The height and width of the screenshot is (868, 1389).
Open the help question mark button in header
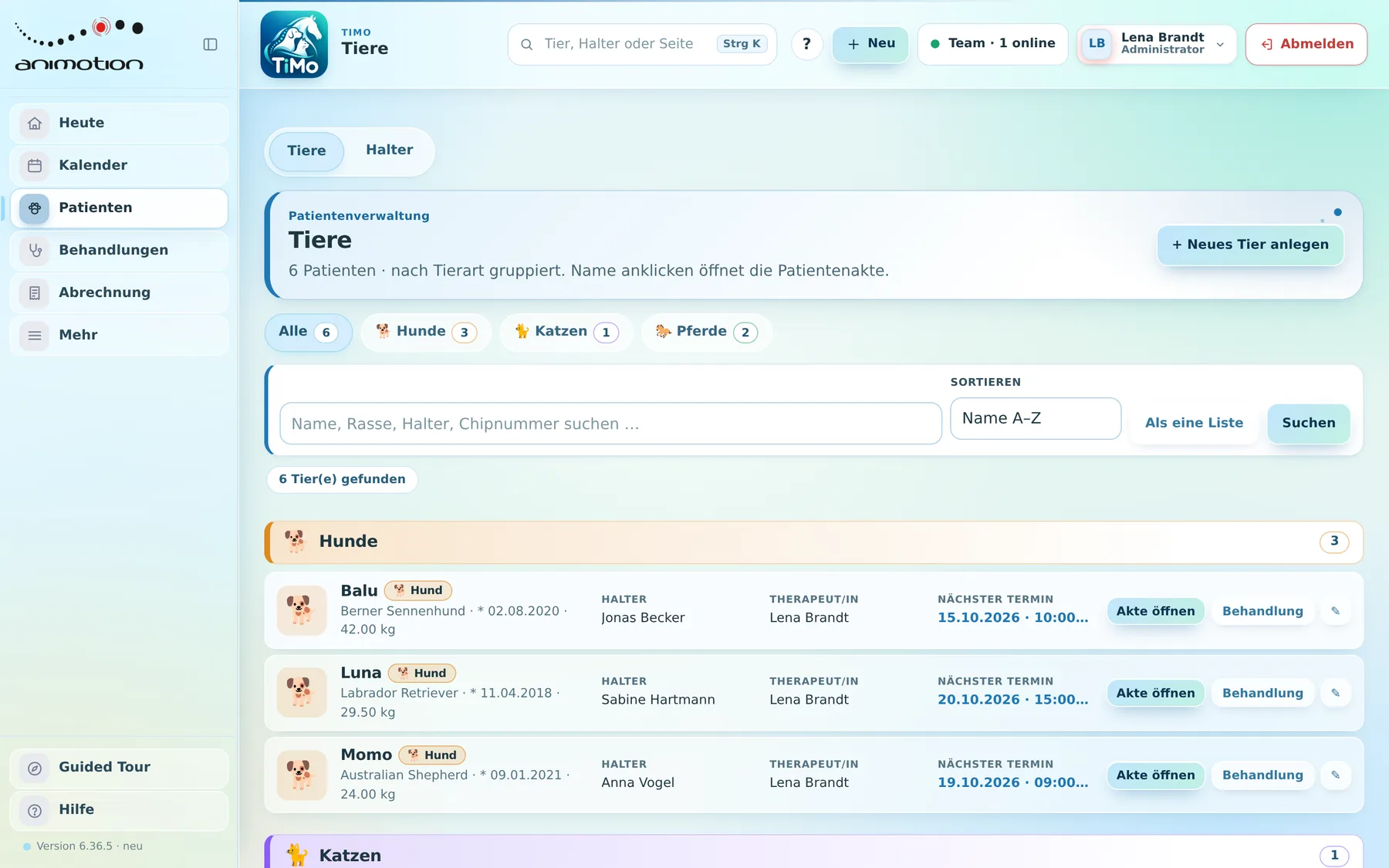point(807,44)
